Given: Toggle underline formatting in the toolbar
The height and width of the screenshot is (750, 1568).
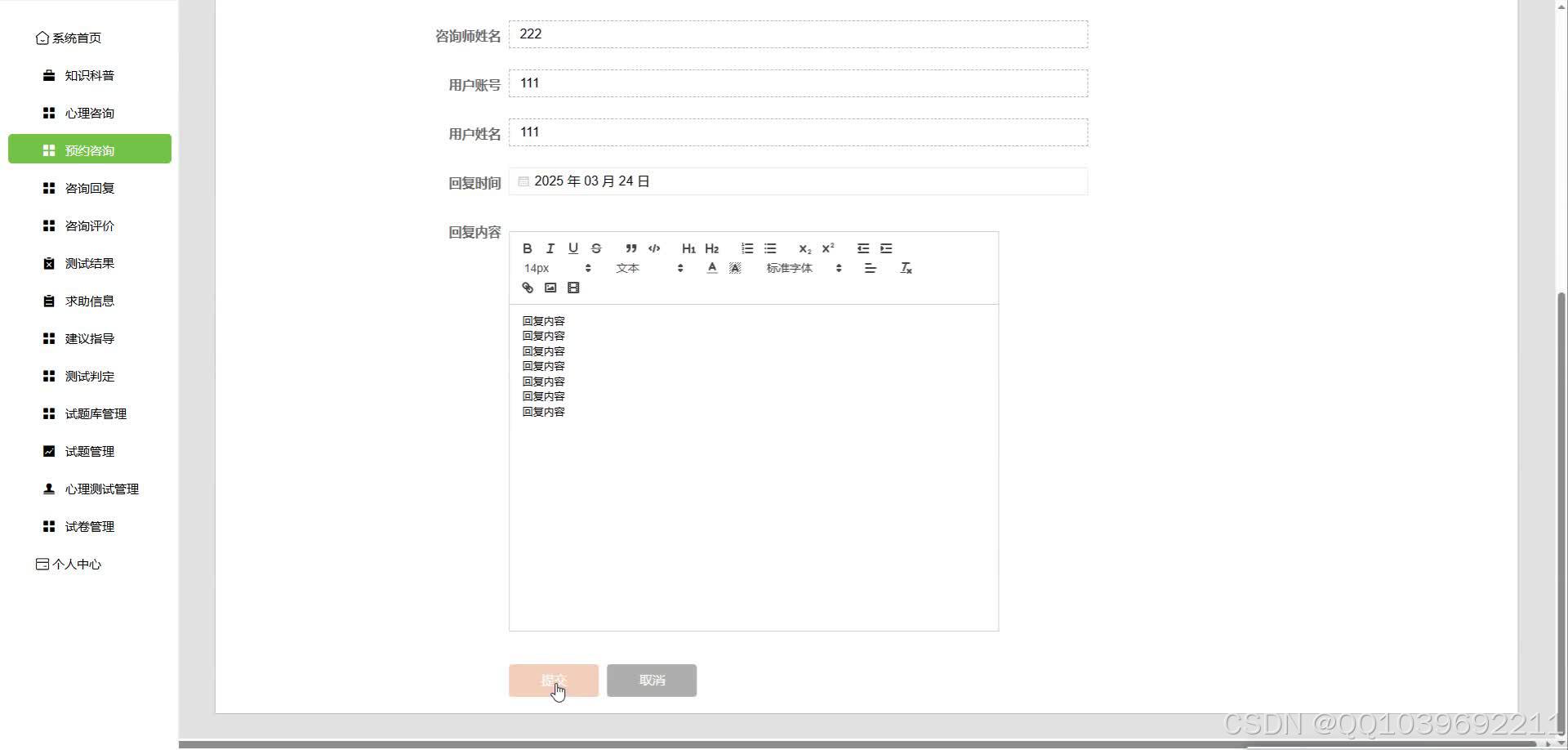Looking at the screenshot, I should 572,248.
